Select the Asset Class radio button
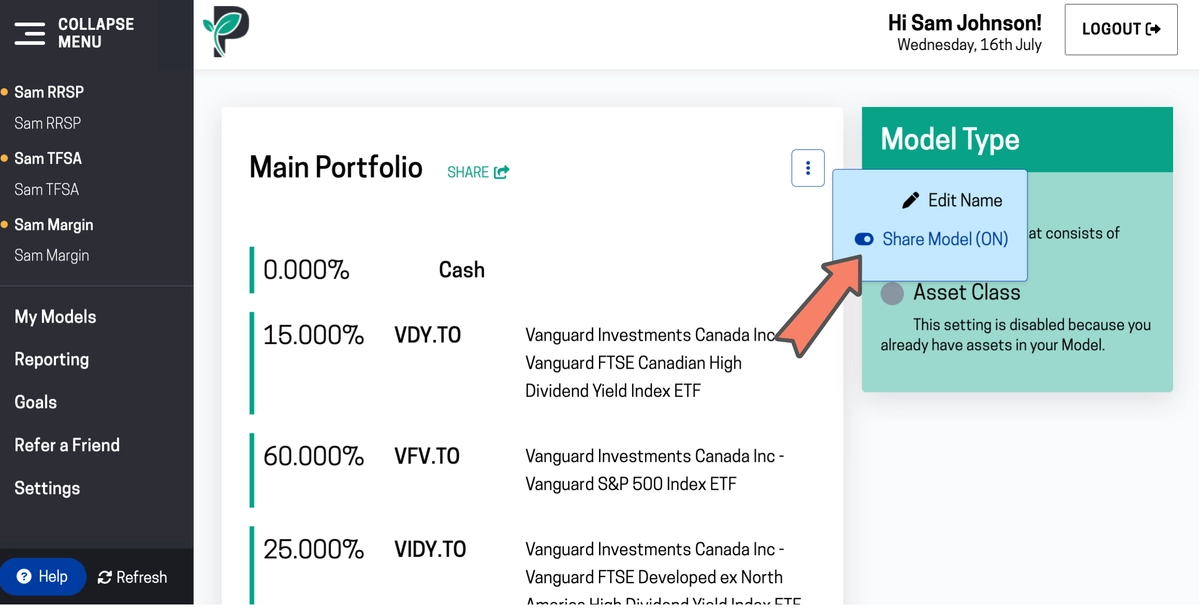The height and width of the screenshot is (611, 1199). coord(892,293)
